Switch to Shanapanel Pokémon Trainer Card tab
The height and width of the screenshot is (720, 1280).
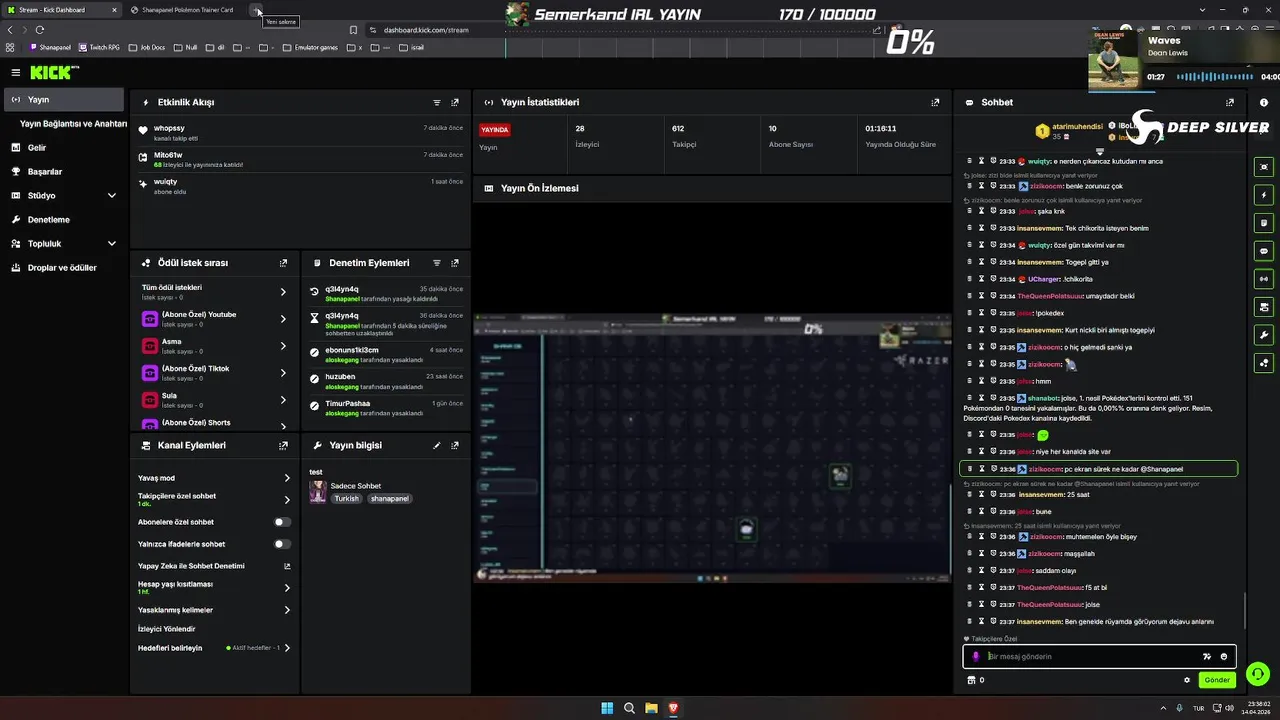[x=187, y=10]
